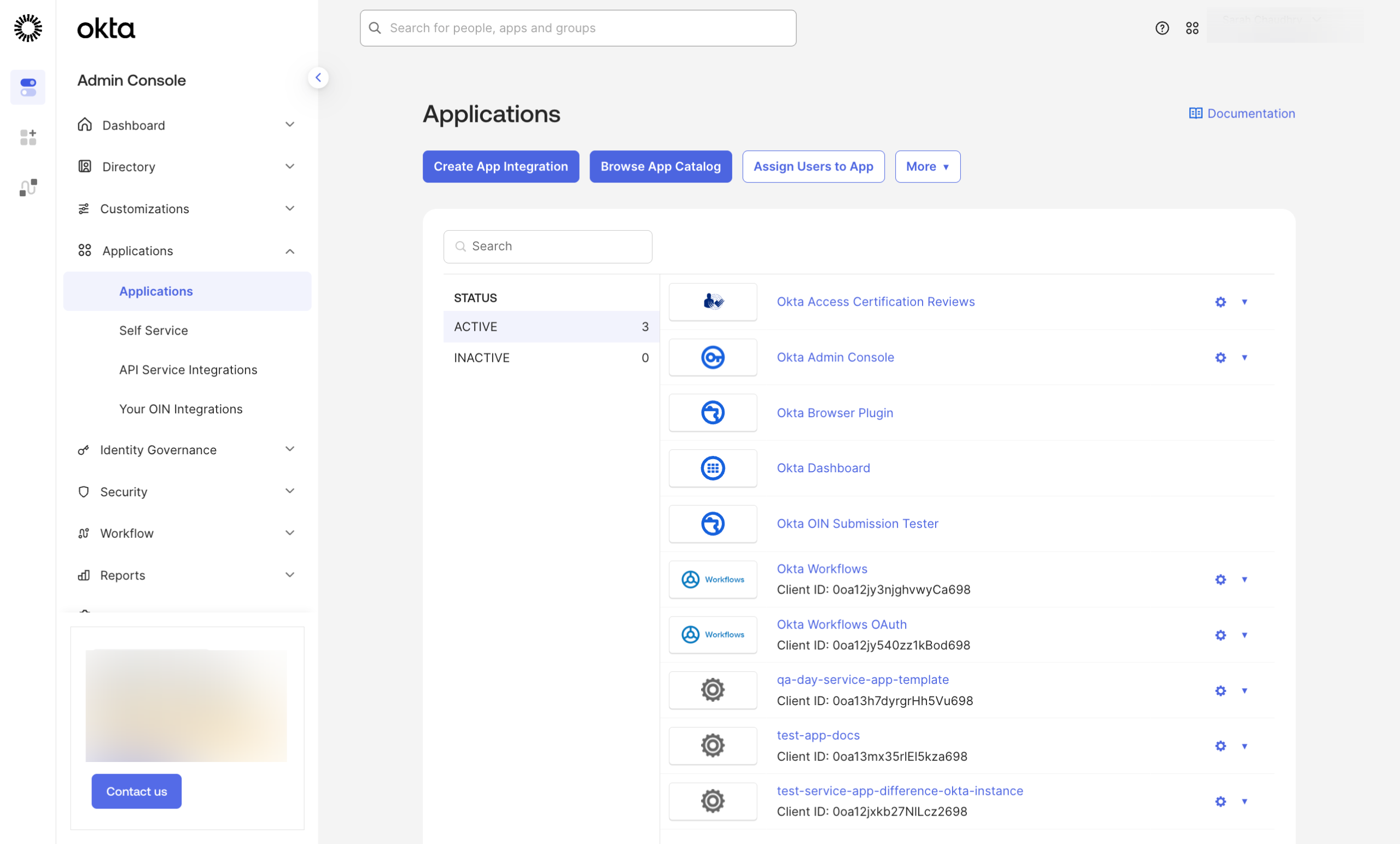Expand the Customizations menu section
Image resolution: width=1400 pixels, height=844 pixels.
coord(188,208)
